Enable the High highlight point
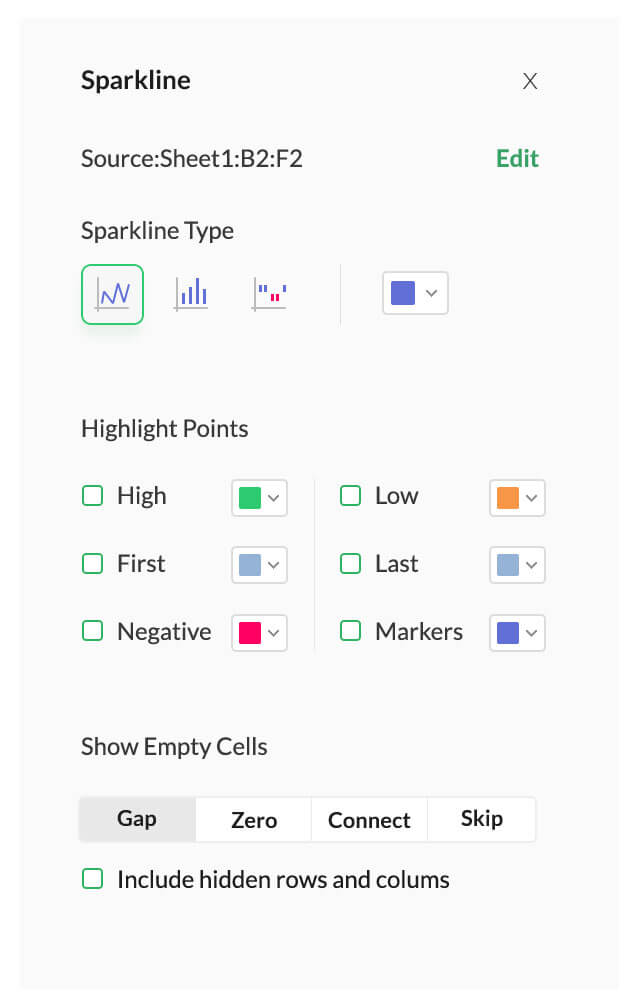Screen dimensions: 639x1007 [92, 495]
